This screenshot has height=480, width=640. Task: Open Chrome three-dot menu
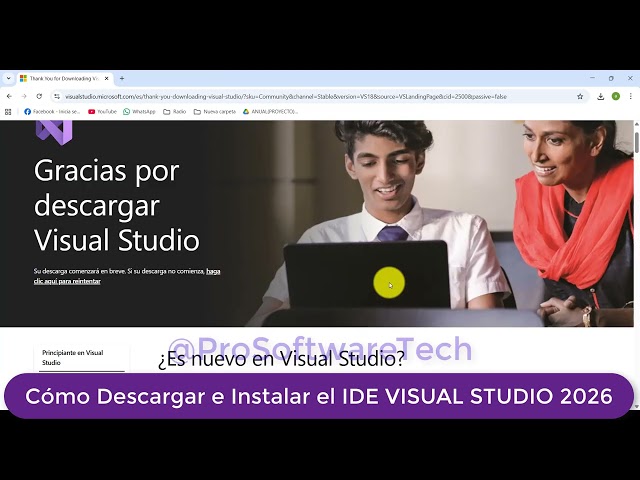631,96
